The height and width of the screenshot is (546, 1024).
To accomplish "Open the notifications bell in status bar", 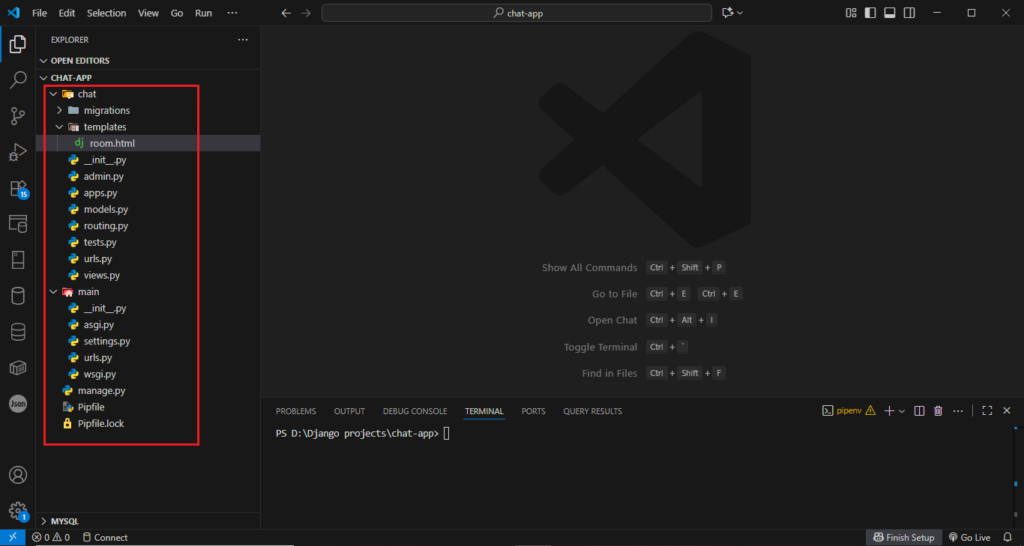I will [x=1007, y=538].
